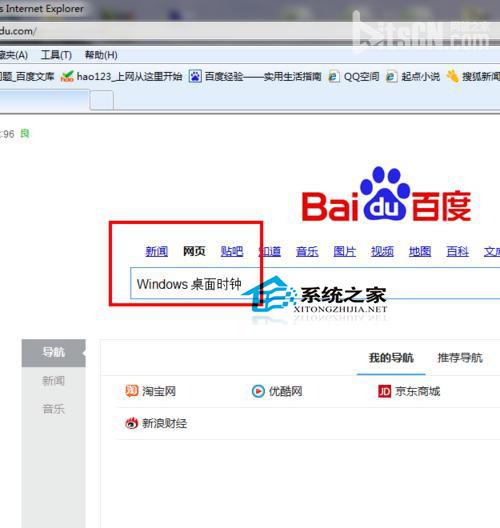This screenshot has width=500, height=528.
Task: Select 音乐 in the left sidebar
Action: coord(54,409)
